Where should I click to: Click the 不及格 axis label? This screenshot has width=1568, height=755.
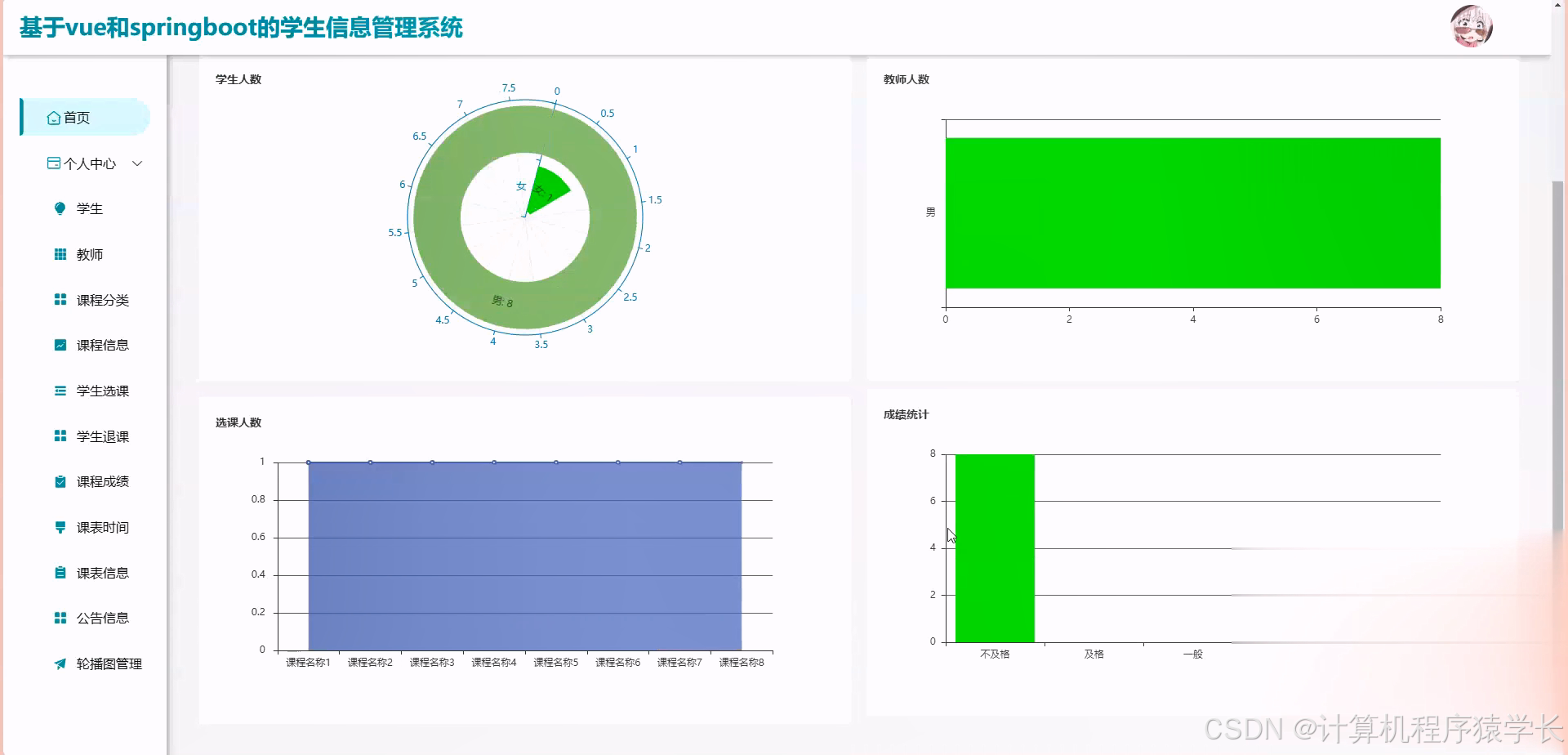[995, 654]
